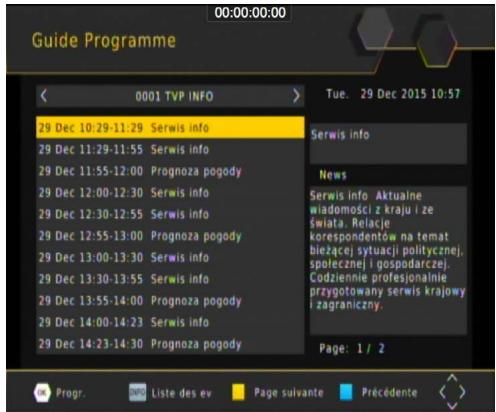Switch to previous channel with left arrow
This screenshot has width=496, height=412.
[x=44, y=96]
